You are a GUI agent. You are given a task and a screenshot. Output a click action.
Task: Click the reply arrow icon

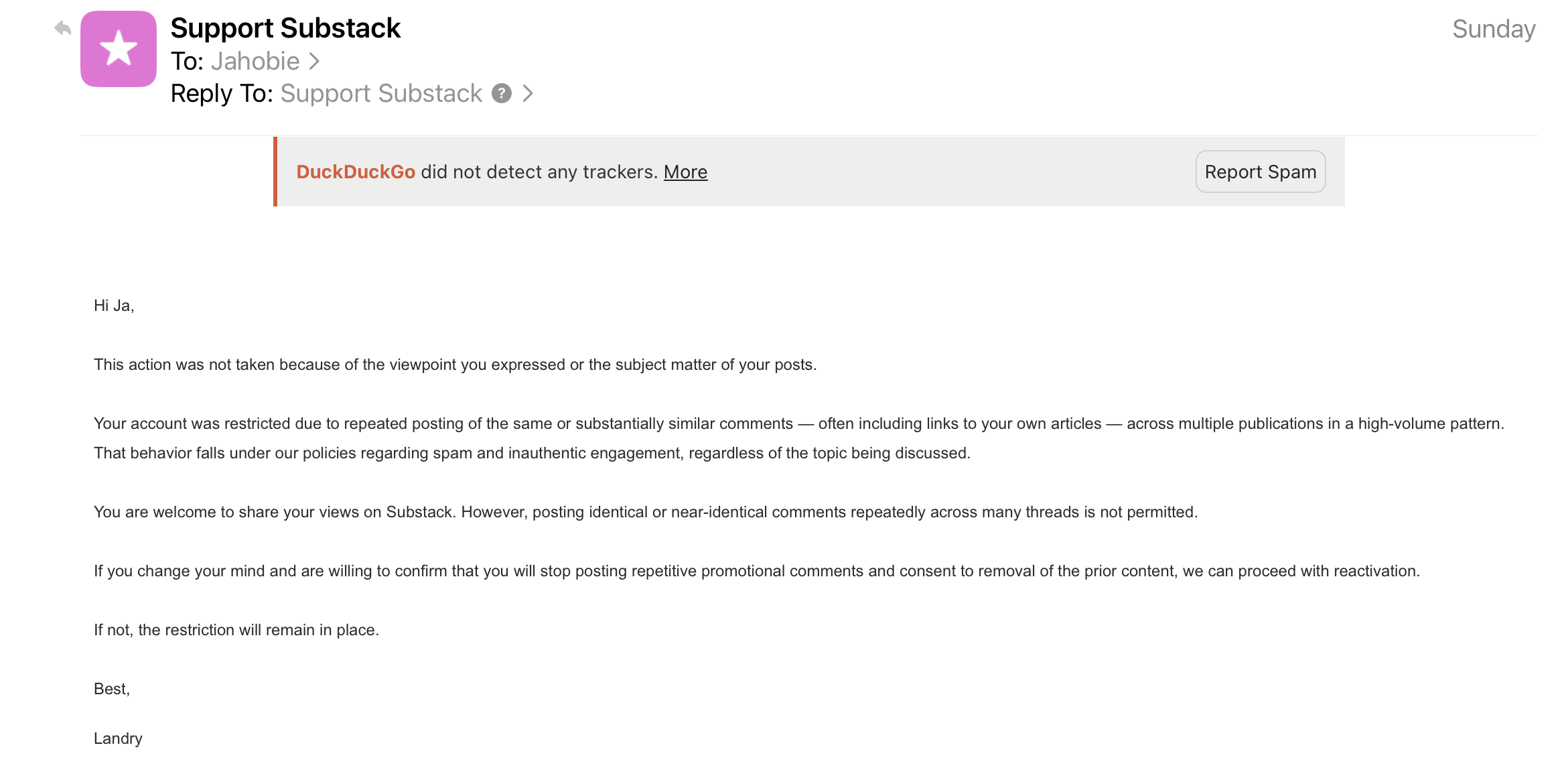pos(62,29)
